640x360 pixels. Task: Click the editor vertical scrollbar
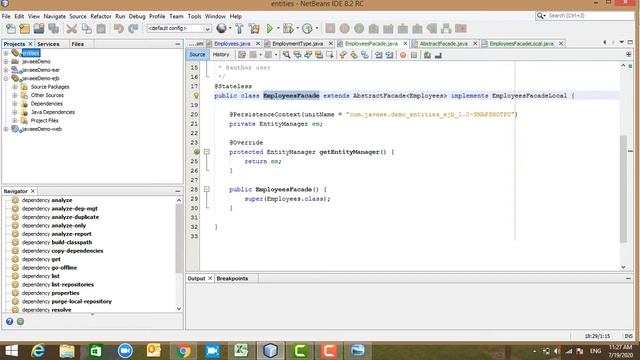[623, 189]
